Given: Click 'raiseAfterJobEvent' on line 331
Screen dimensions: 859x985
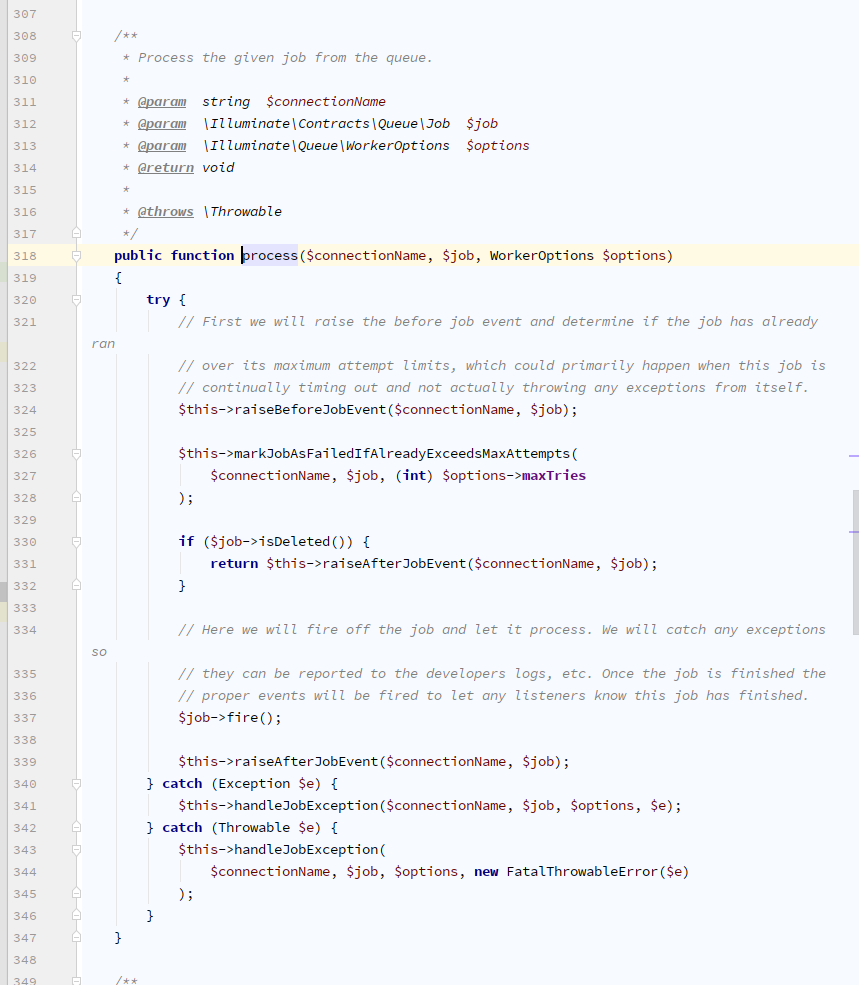Looking at the screenshot, I should (x=394, y=563).
